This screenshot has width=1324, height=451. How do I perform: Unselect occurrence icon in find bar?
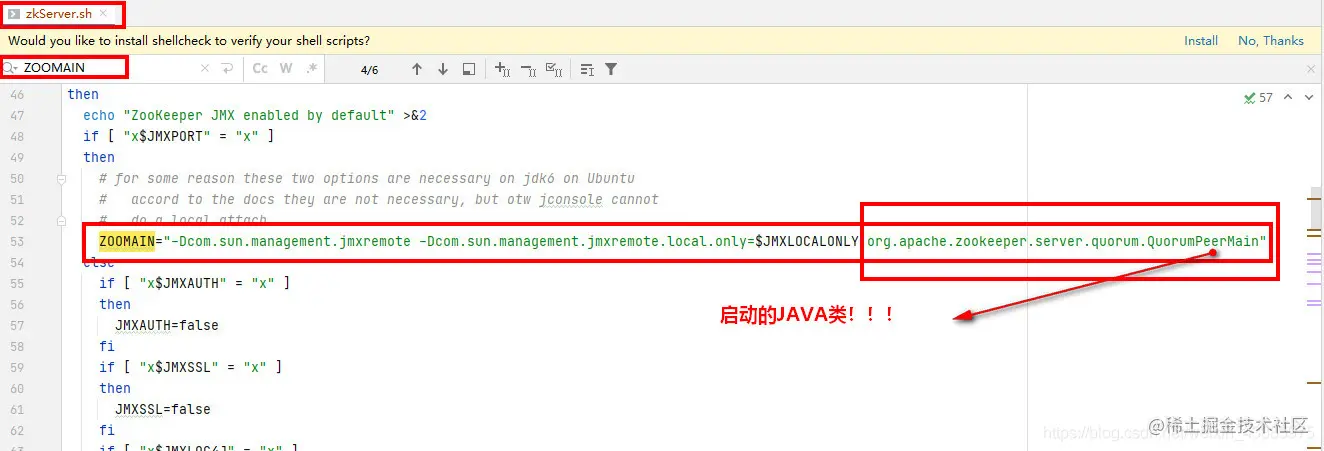(x=530, y=69)
